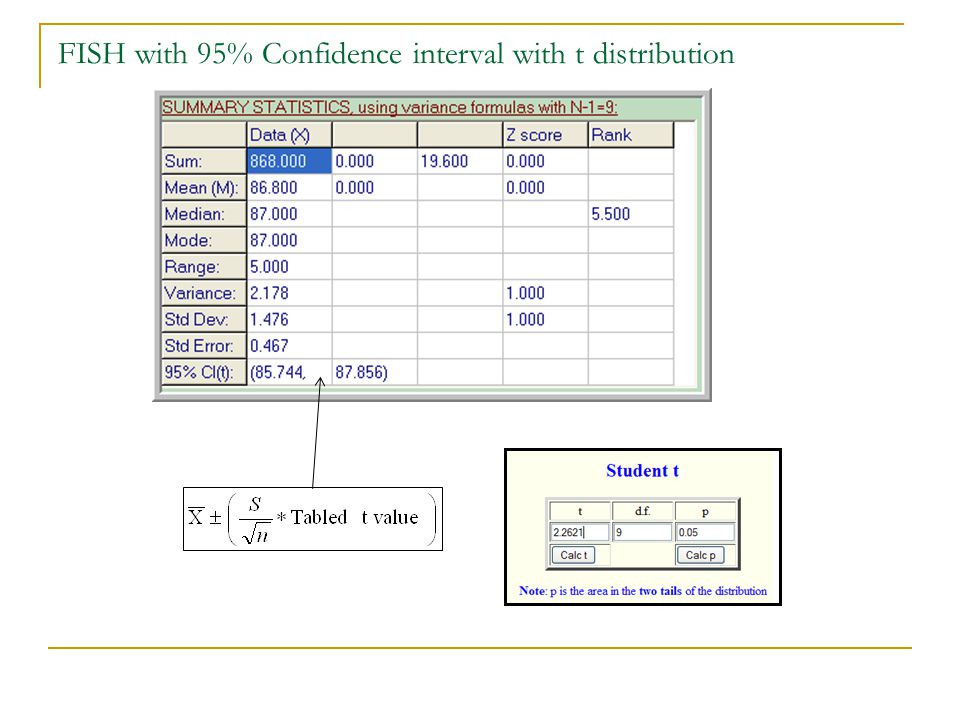Click the p input field showing 0.05
960x720 pixels.
[705, 532]
